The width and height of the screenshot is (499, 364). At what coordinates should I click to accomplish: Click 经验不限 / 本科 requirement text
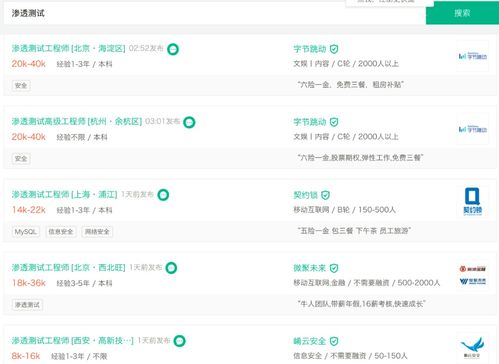(82, 137)
